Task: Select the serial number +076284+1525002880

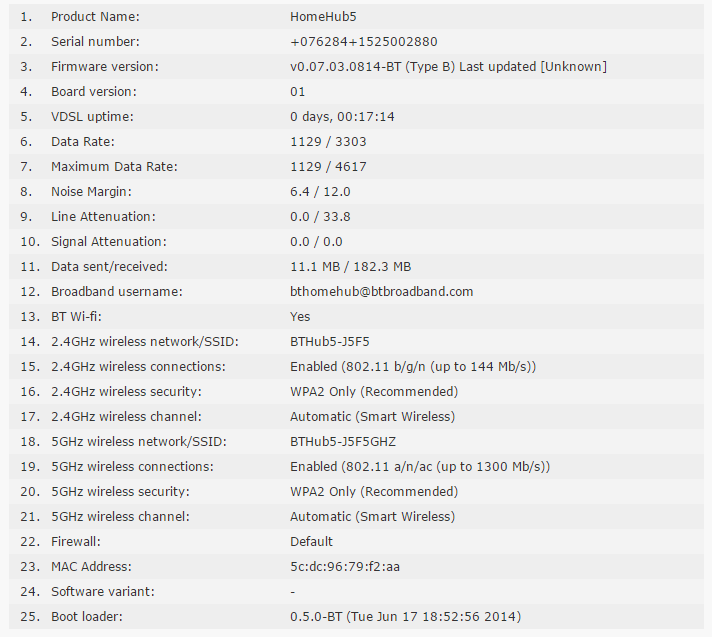Action: pyautogui.click(x=364, y=42)
